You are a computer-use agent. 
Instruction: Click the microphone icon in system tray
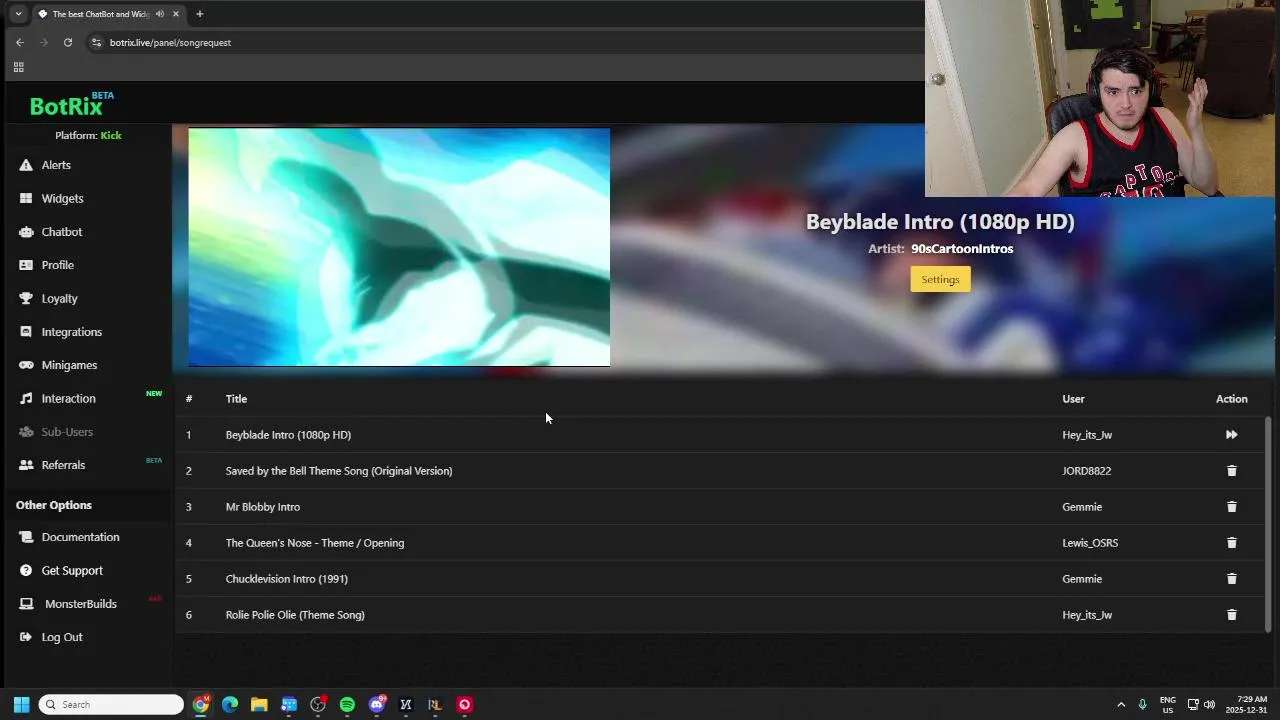1142,704
